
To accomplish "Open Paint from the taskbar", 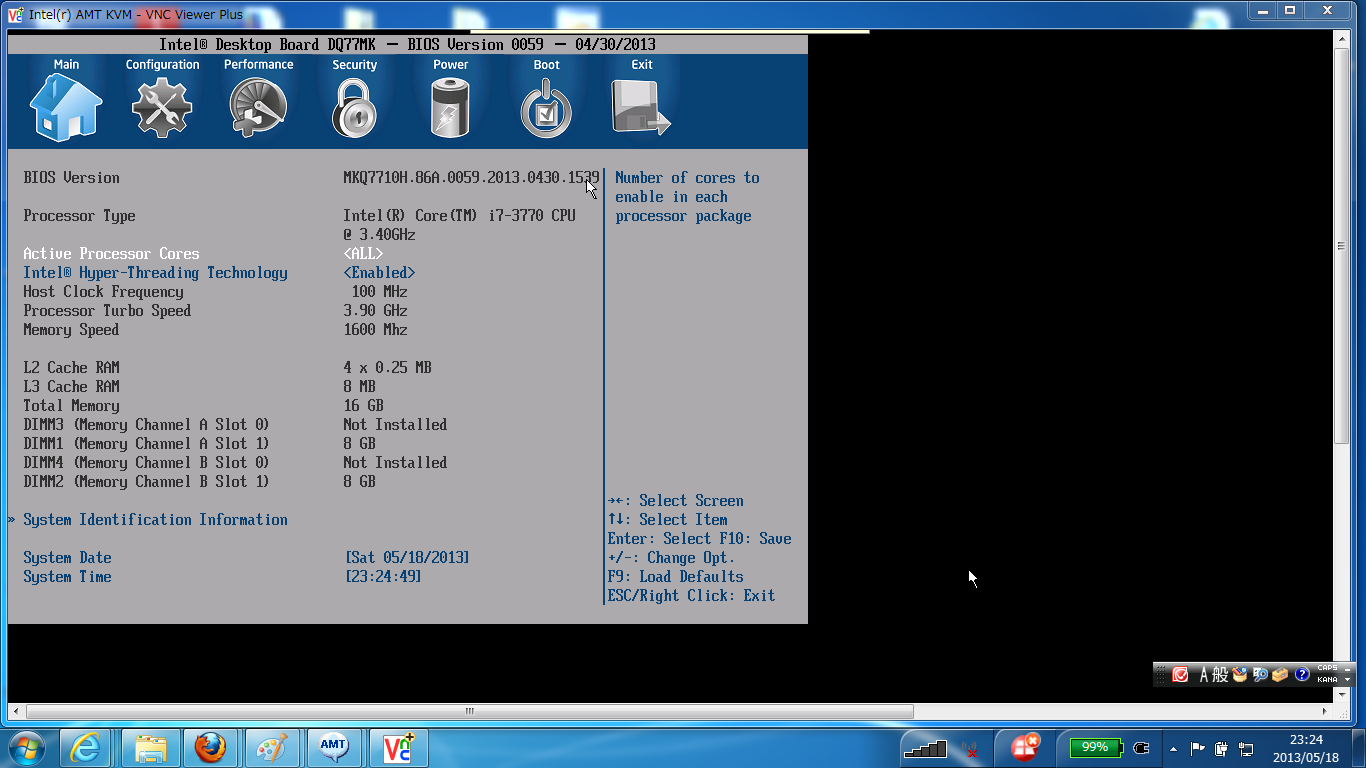I will 272,747.
